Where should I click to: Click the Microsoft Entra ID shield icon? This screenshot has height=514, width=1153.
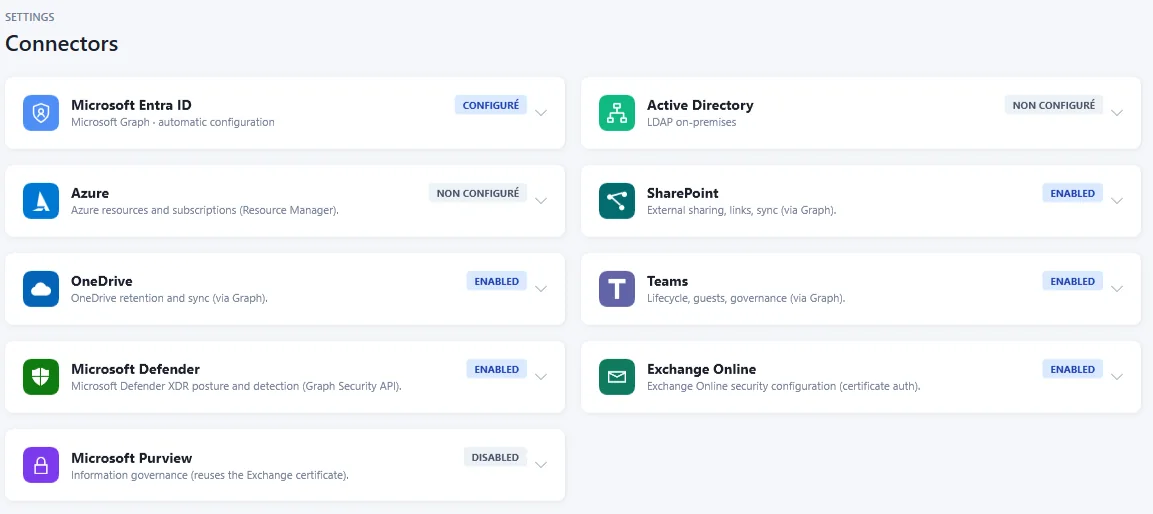[40, 113]
